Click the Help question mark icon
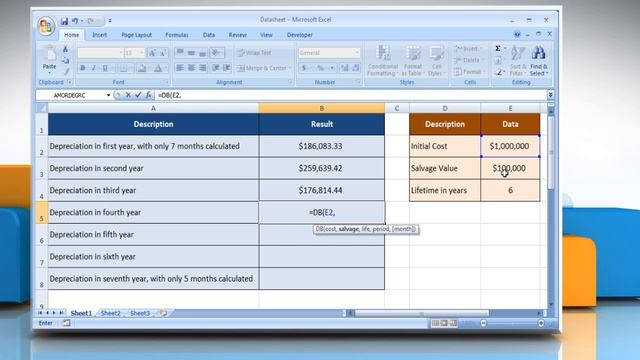Viewport: 640px width, 360px height. point(517,35)
